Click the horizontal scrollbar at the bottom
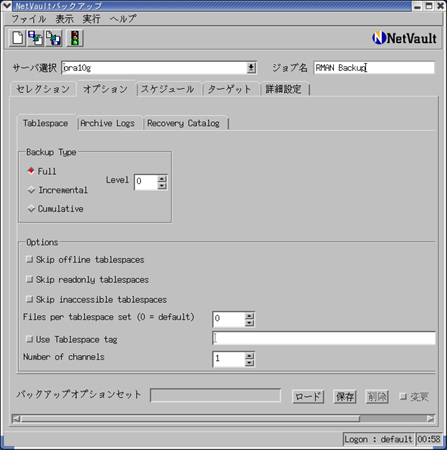This screenshot has height=450, width=447. point(223,419)
